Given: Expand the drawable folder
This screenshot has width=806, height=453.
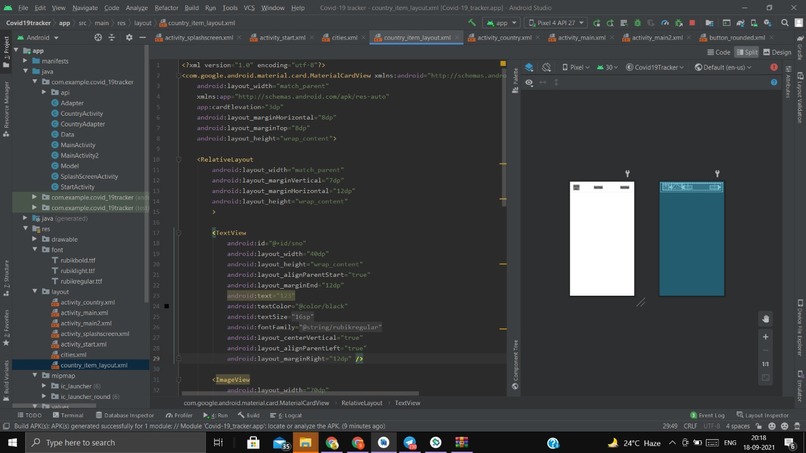Looking at the screenshot, I should tap(35, 239).
